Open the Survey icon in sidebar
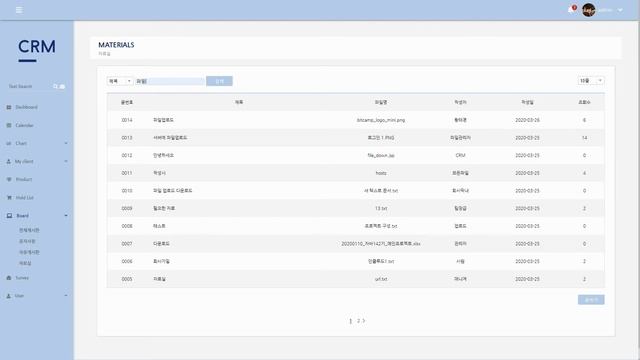640x360 pixels. tap(9, 278)
